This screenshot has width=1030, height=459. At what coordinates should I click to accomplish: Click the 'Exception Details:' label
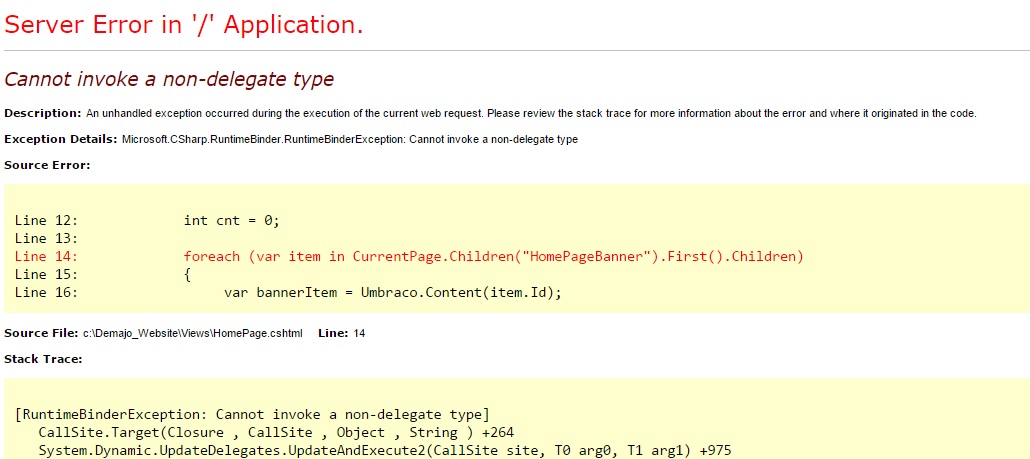pos(61,139)
